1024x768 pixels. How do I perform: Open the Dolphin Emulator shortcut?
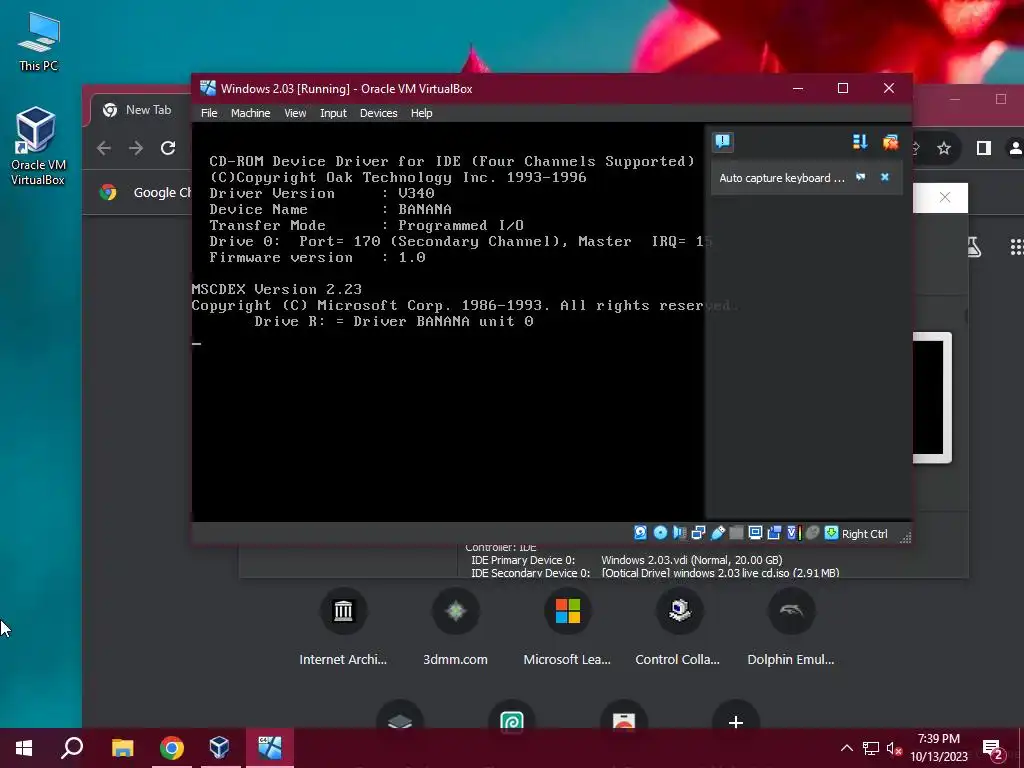(x=791, y=627)
